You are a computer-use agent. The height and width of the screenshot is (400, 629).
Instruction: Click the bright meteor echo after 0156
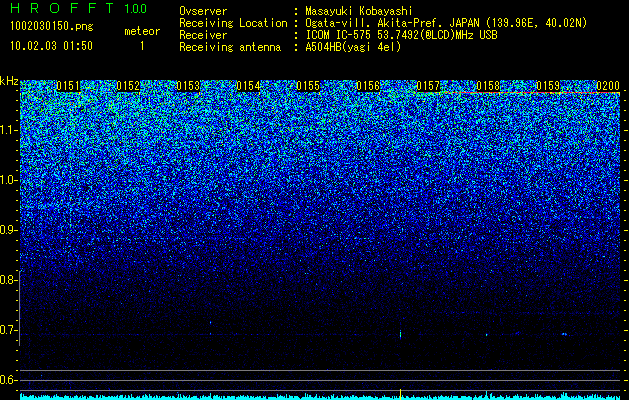pos(400,335)
